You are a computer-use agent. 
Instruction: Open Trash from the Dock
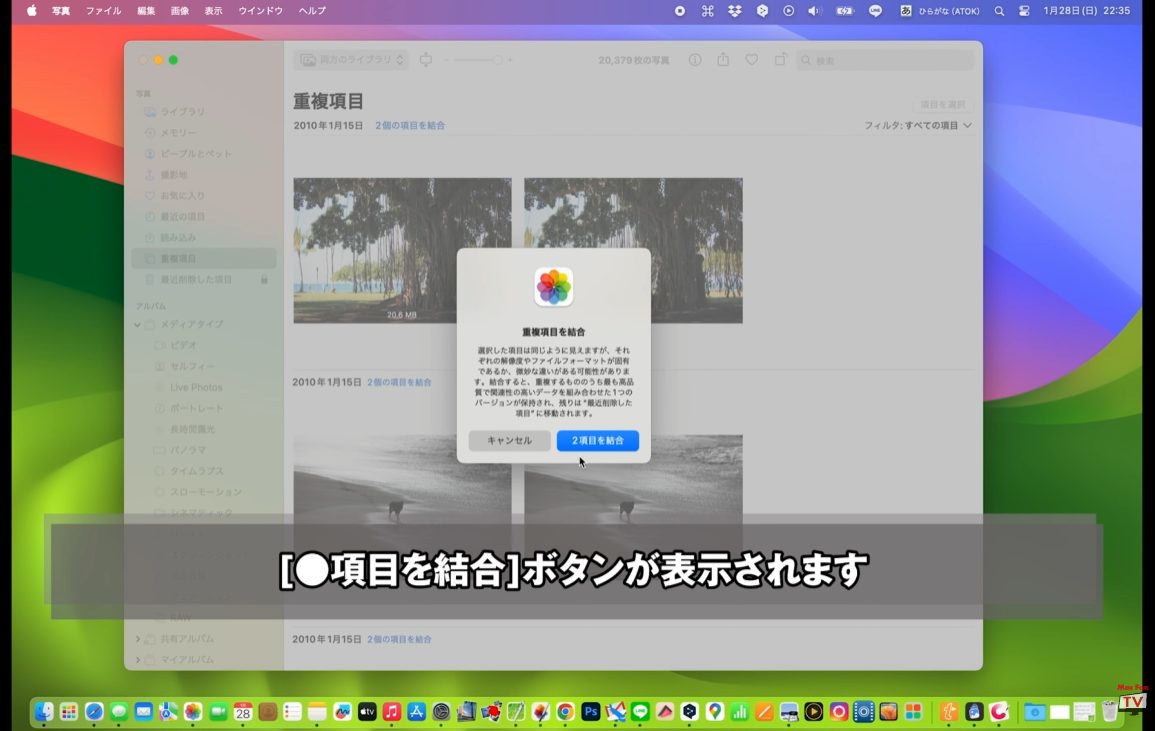(1109, 711)
